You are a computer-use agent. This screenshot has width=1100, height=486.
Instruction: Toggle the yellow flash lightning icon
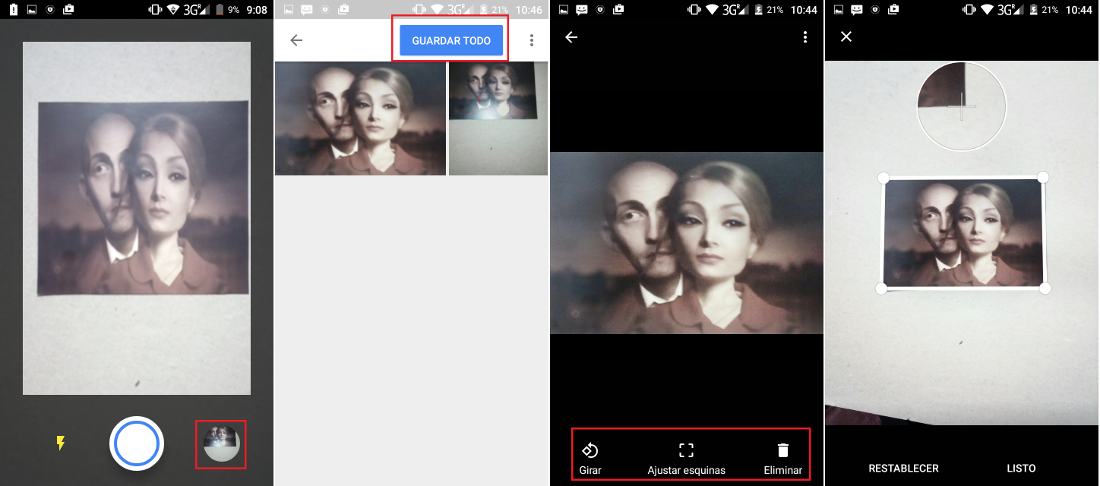(60, 443)
